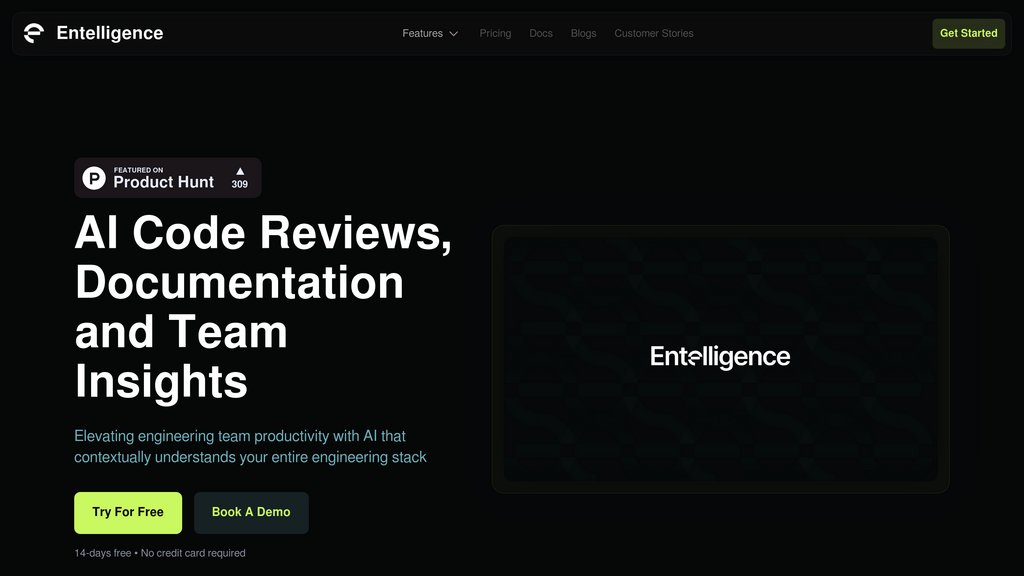
Task: Click the 'AI Code Reviews' headline text
Action: click(x=263, y=232)
